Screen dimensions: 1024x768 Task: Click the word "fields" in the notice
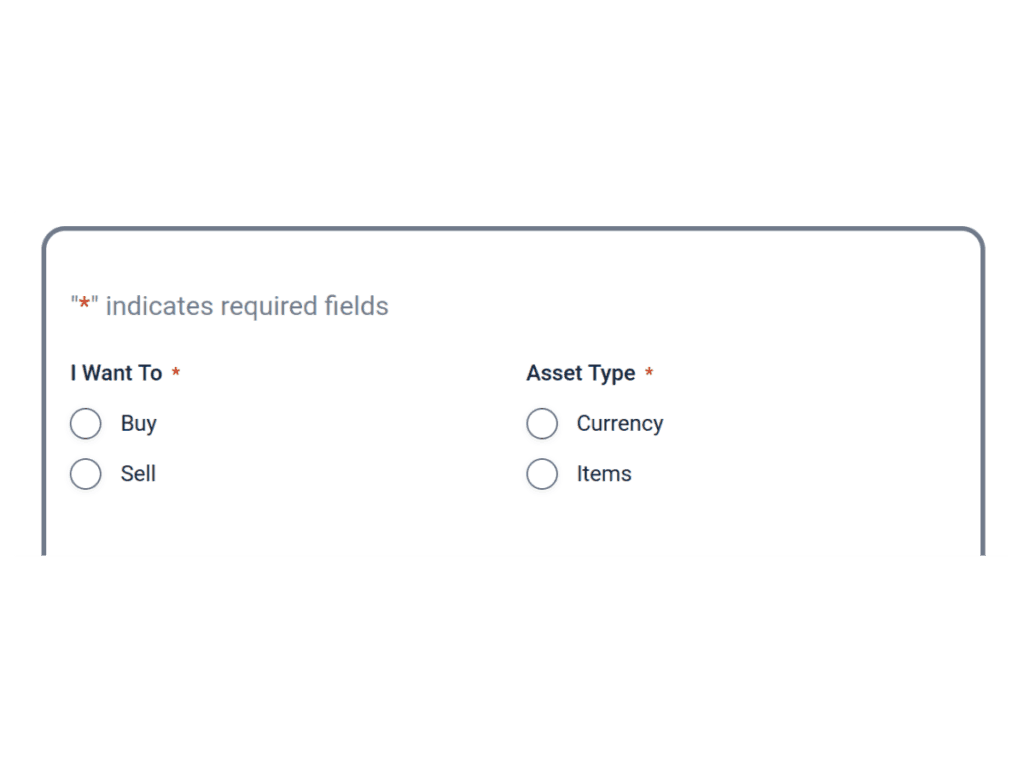(356, 306)
